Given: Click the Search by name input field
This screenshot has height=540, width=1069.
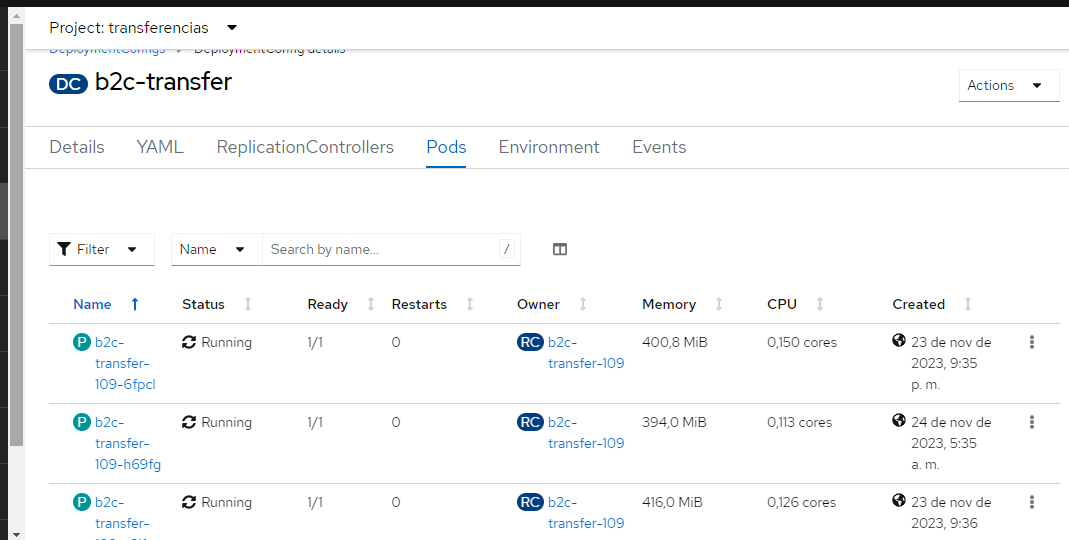Looking at the screenshot, I should (391, 250).
